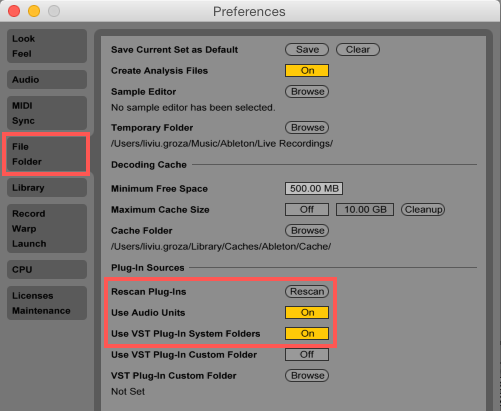Toggle Create Analysis Files off
Image resolution: width=501 pixels, height=411 pixels.
pos(307,70)
